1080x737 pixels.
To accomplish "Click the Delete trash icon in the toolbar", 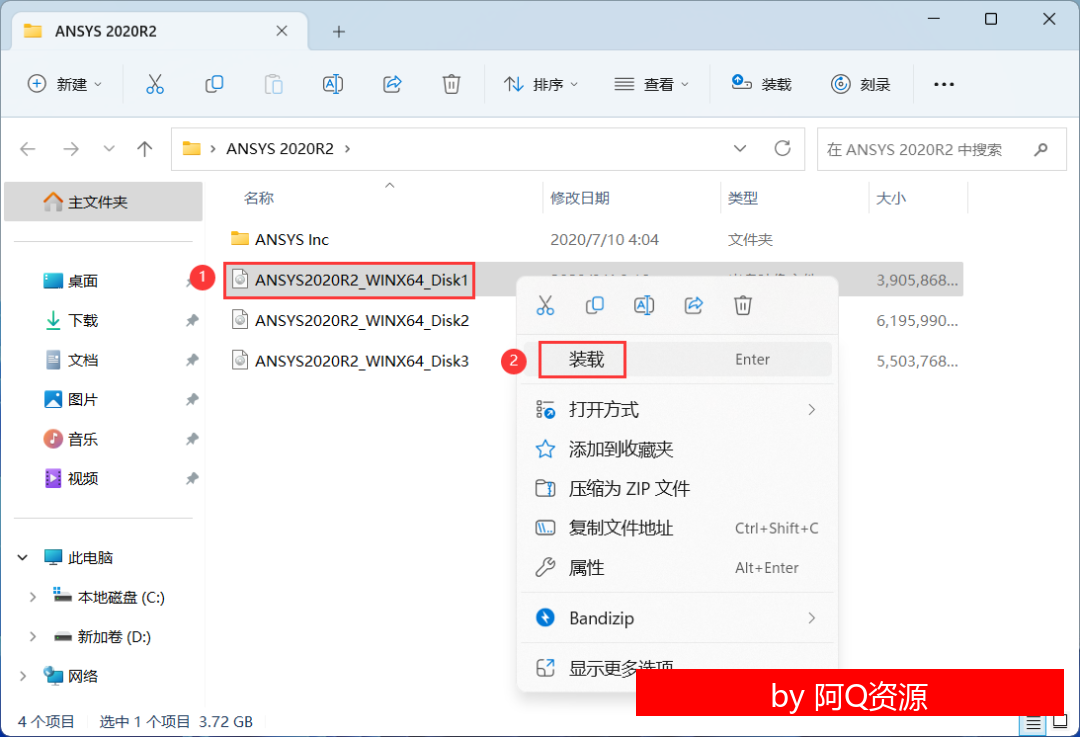I will point(451,84).
